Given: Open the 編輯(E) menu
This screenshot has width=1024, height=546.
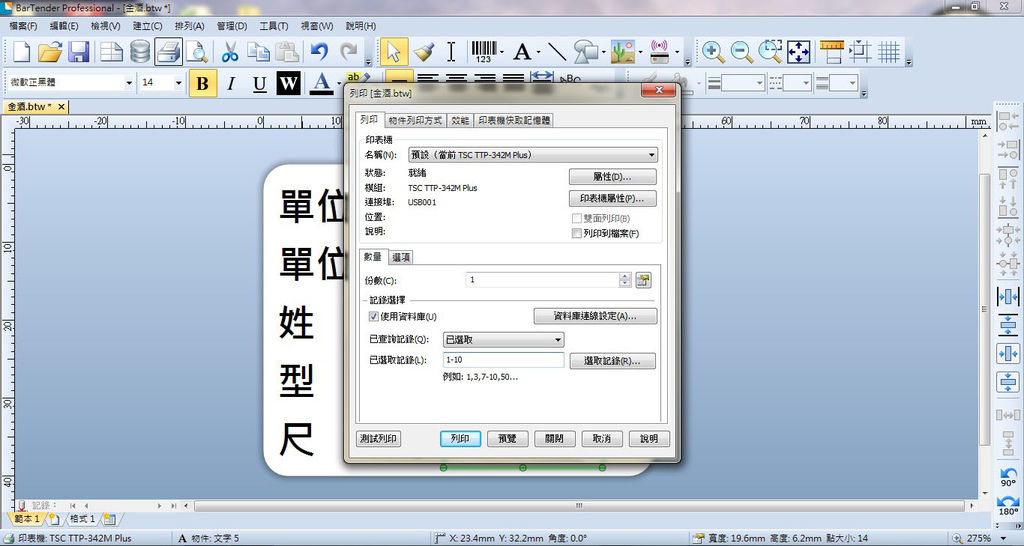Looking at the screenshot, I should point(64,26).
